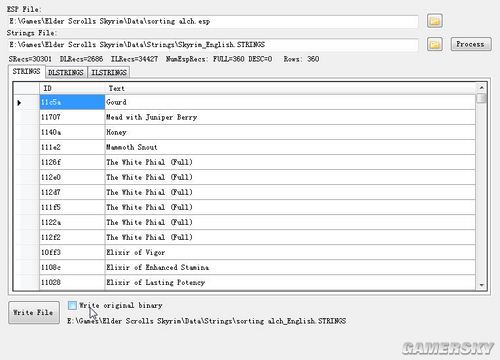
Task: Click the Write File button
Action: (34, 312)
